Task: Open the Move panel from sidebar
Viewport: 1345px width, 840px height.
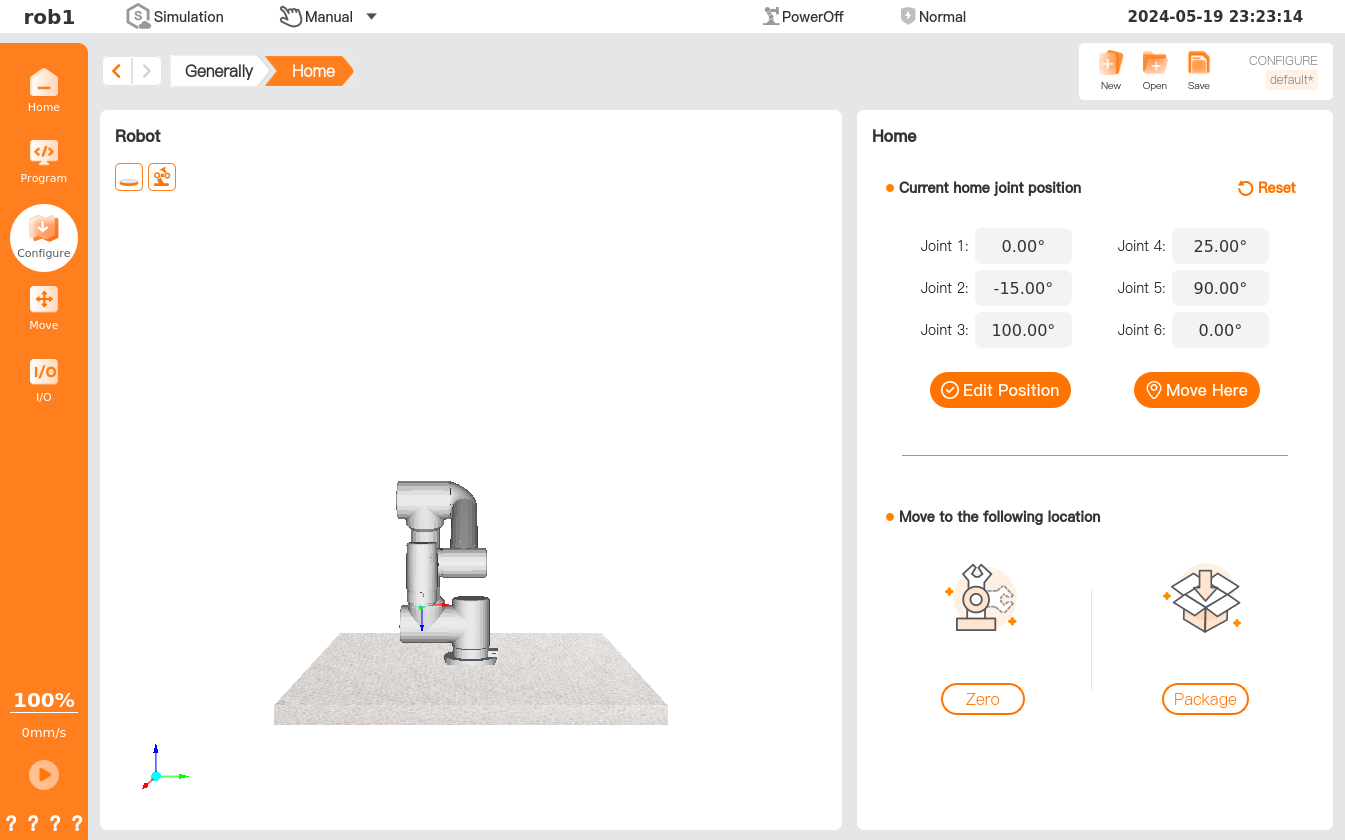Action: click(x=43, y=307)
